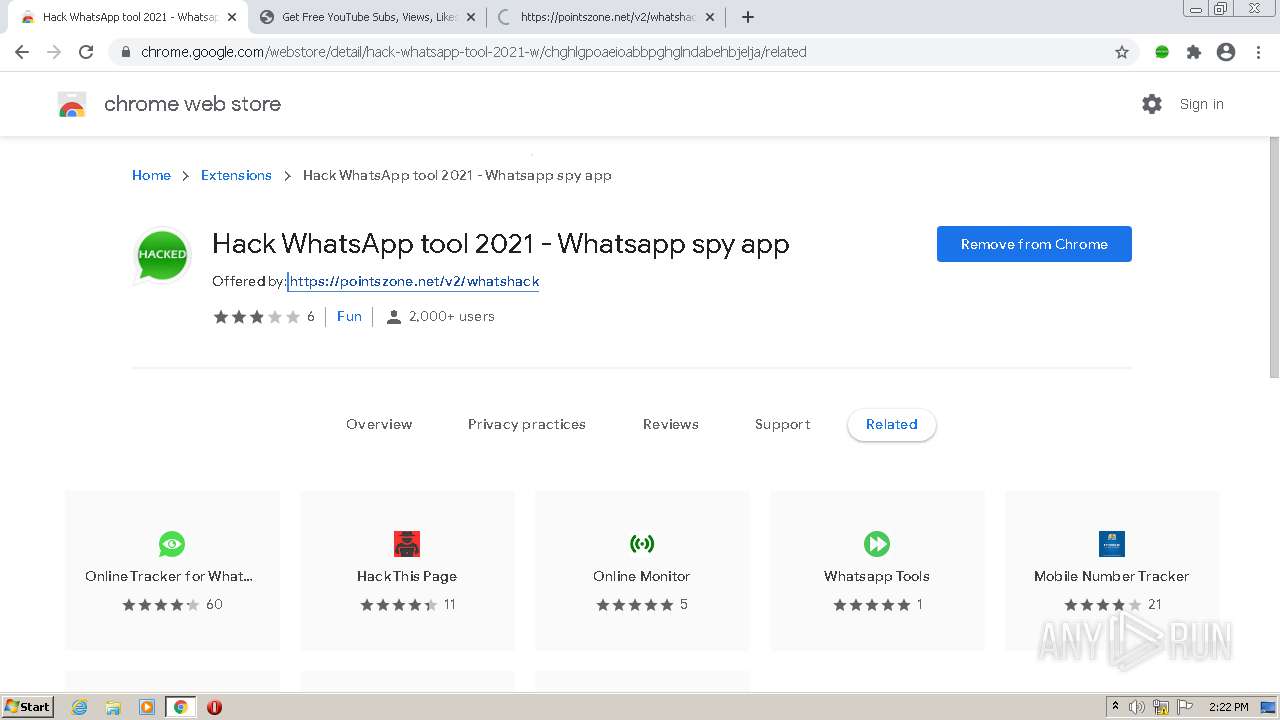1280x720 pixels.
Task: Close the Hack WhatsApp tool tab
Action: [x=232, y=17]
